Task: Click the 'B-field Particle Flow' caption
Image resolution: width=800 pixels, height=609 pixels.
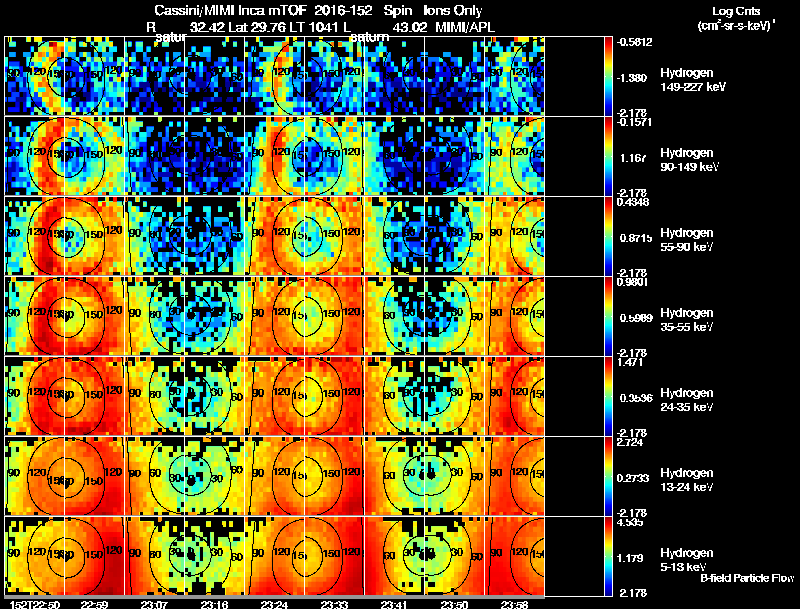Action: pos(747,578)
